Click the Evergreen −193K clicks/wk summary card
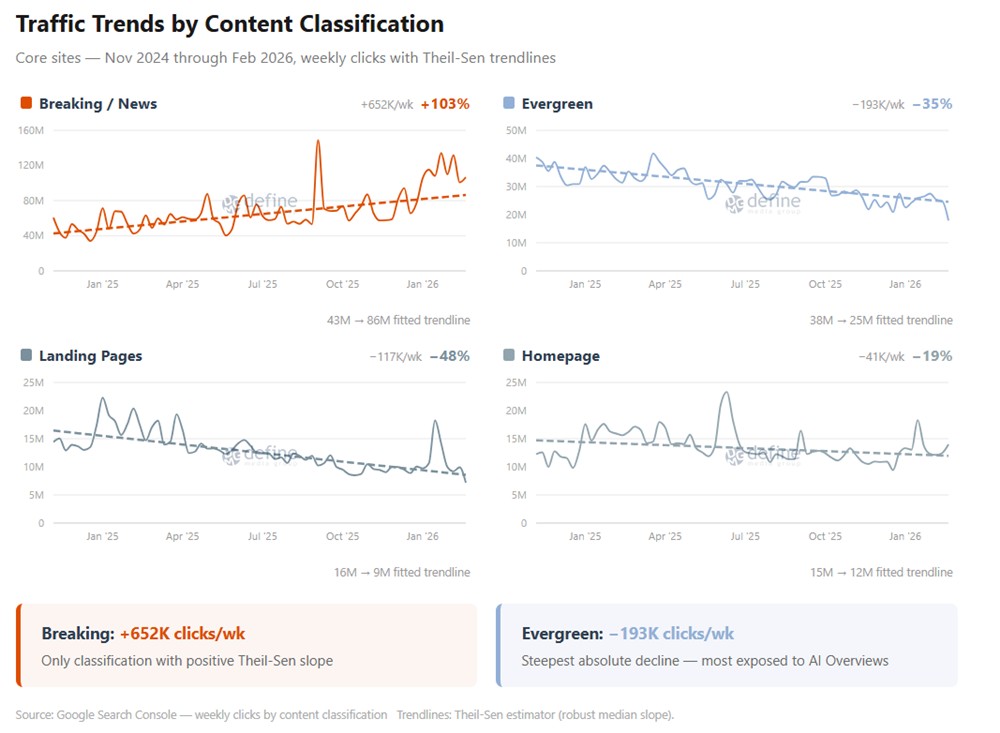 (726, 645)
